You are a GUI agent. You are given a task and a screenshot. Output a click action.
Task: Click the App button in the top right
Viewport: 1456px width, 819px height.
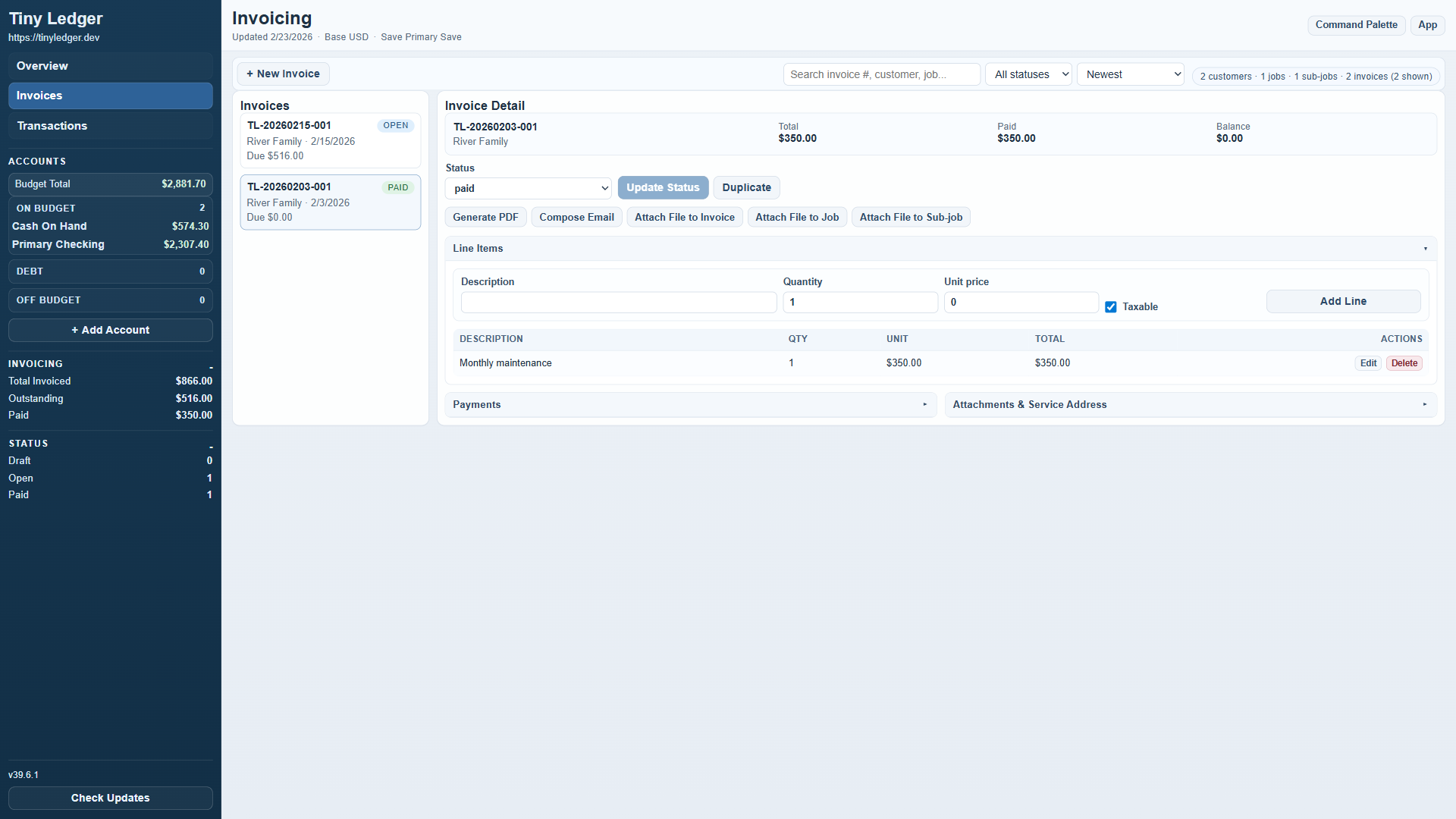coord(1427,25)
